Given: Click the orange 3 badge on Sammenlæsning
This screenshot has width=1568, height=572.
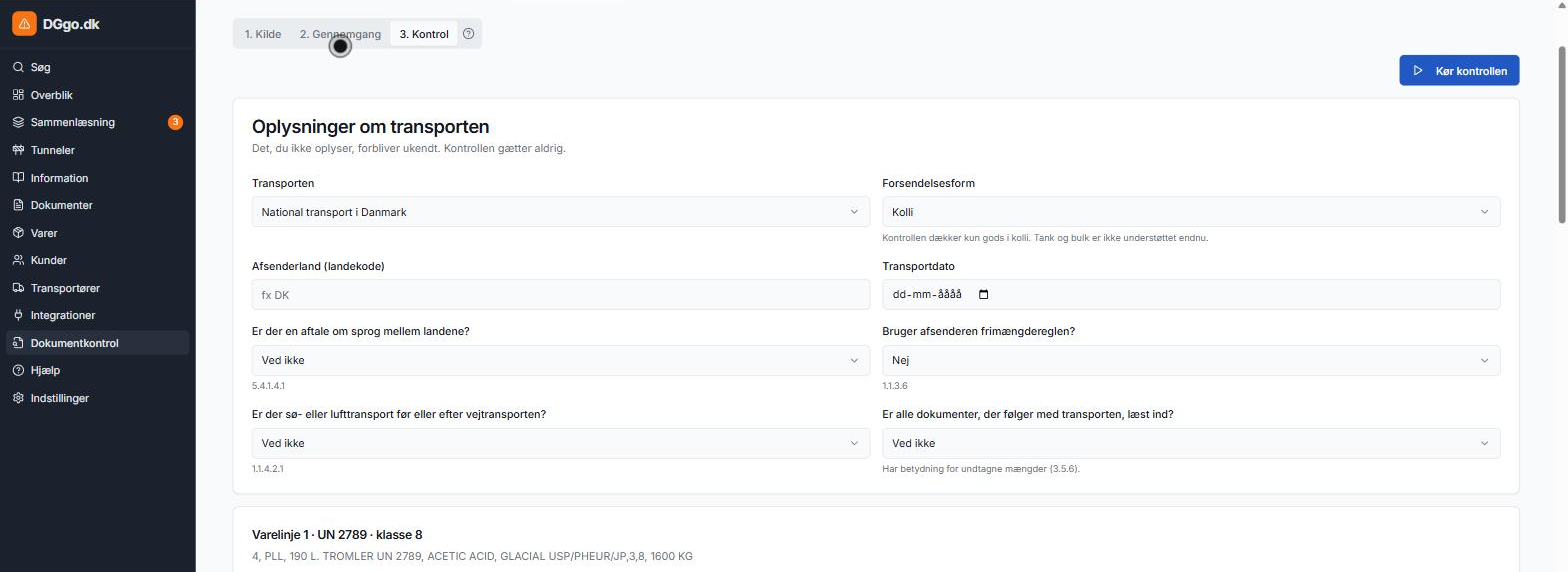Looking at the screenshot, I should (175, 122).
